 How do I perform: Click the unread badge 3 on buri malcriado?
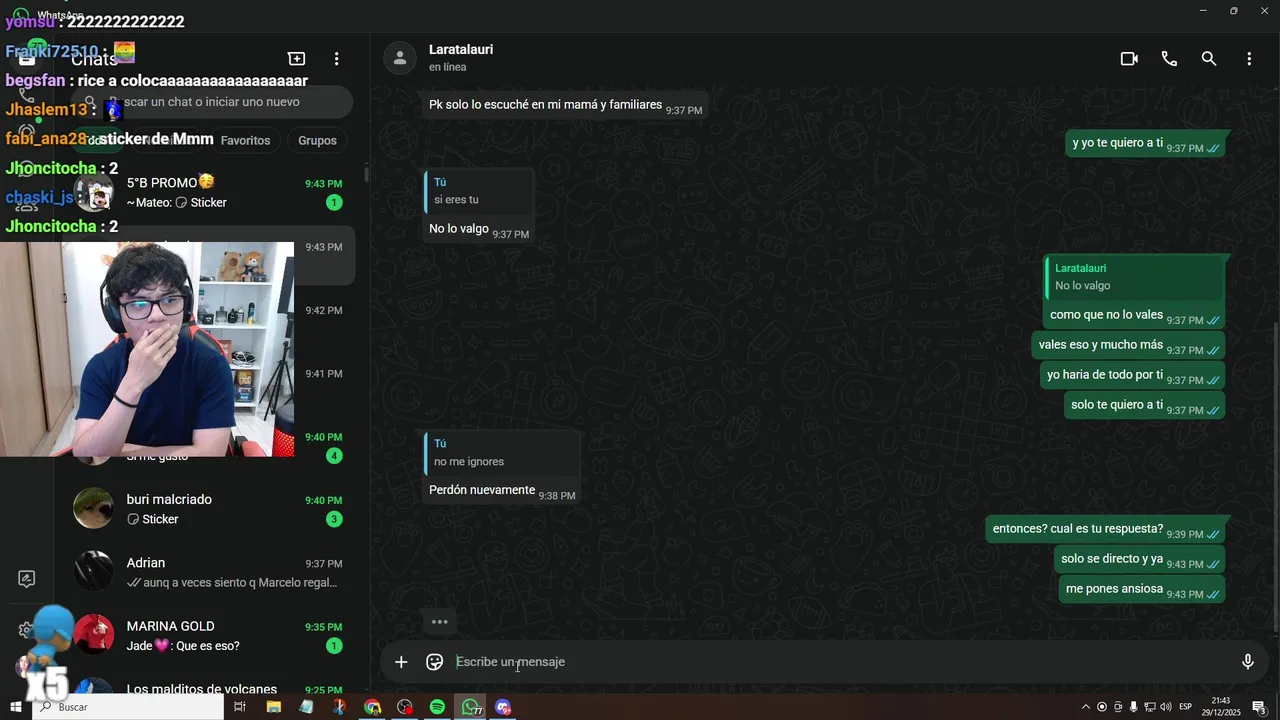(334, 519)
